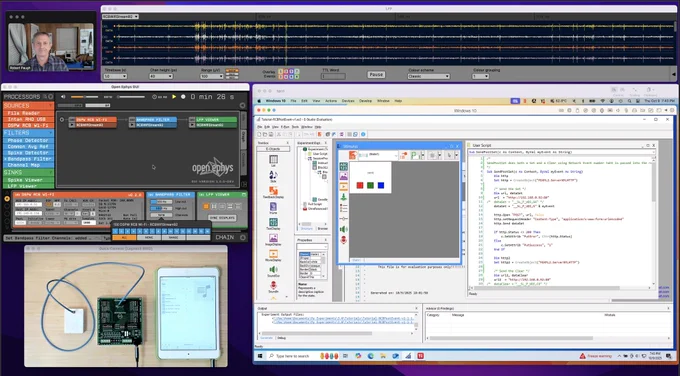Click the SoundOut object in Toolbox
Viewport: 680px width, 376px height.
point(273,271)
